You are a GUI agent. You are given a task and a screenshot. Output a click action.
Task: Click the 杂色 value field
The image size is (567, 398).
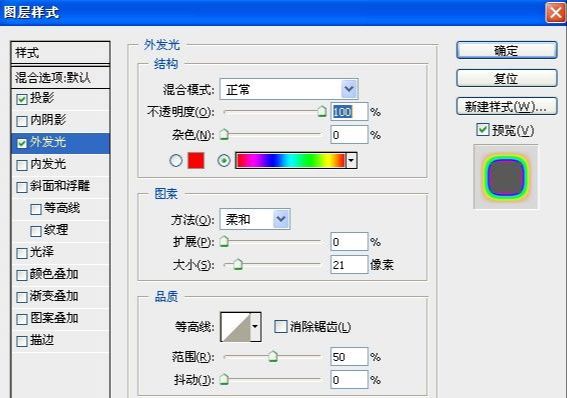(x=349, y=134)
